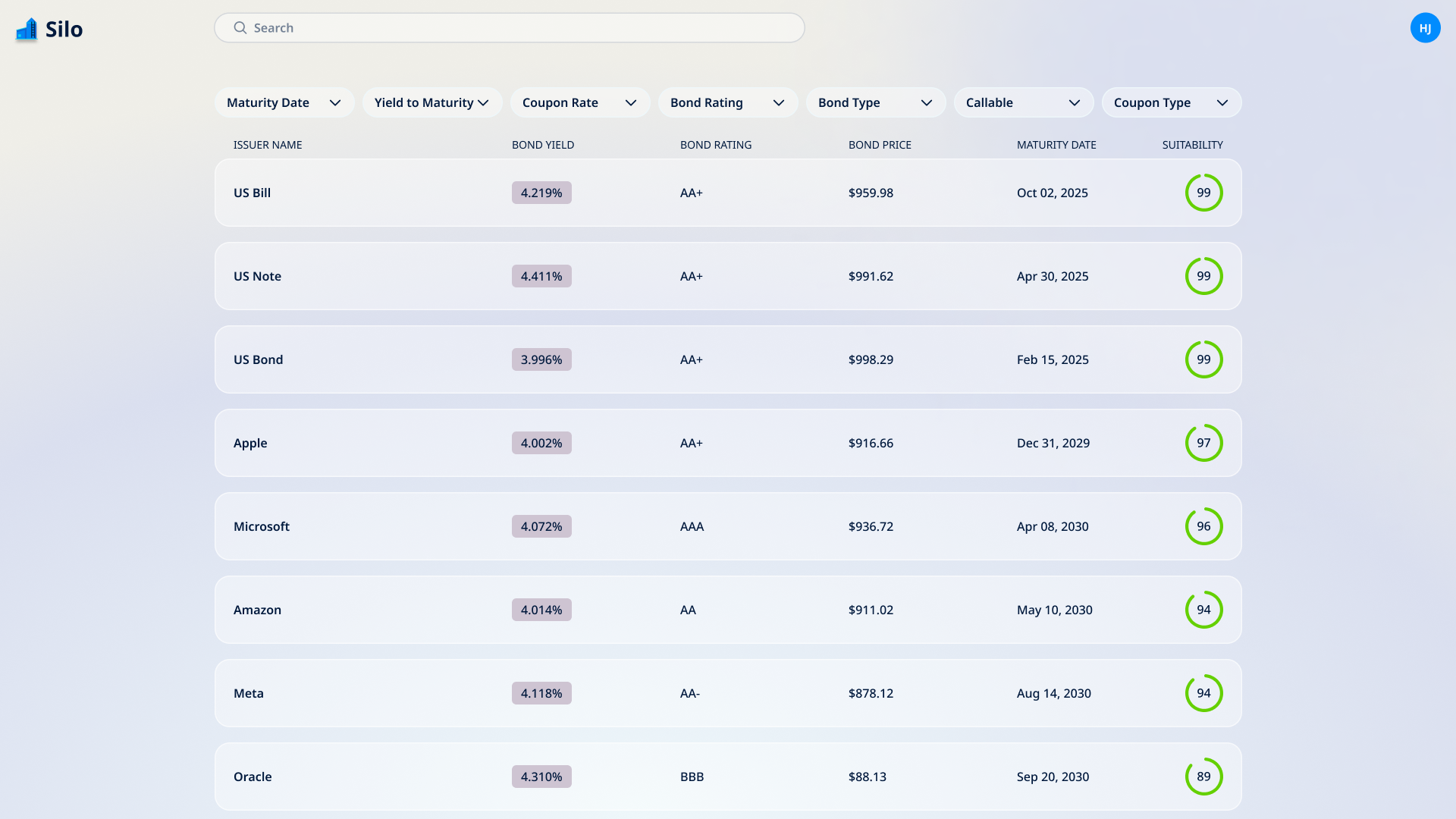Click US Bill suitability score ring
1456x819 pixels.
[1203, 193]
